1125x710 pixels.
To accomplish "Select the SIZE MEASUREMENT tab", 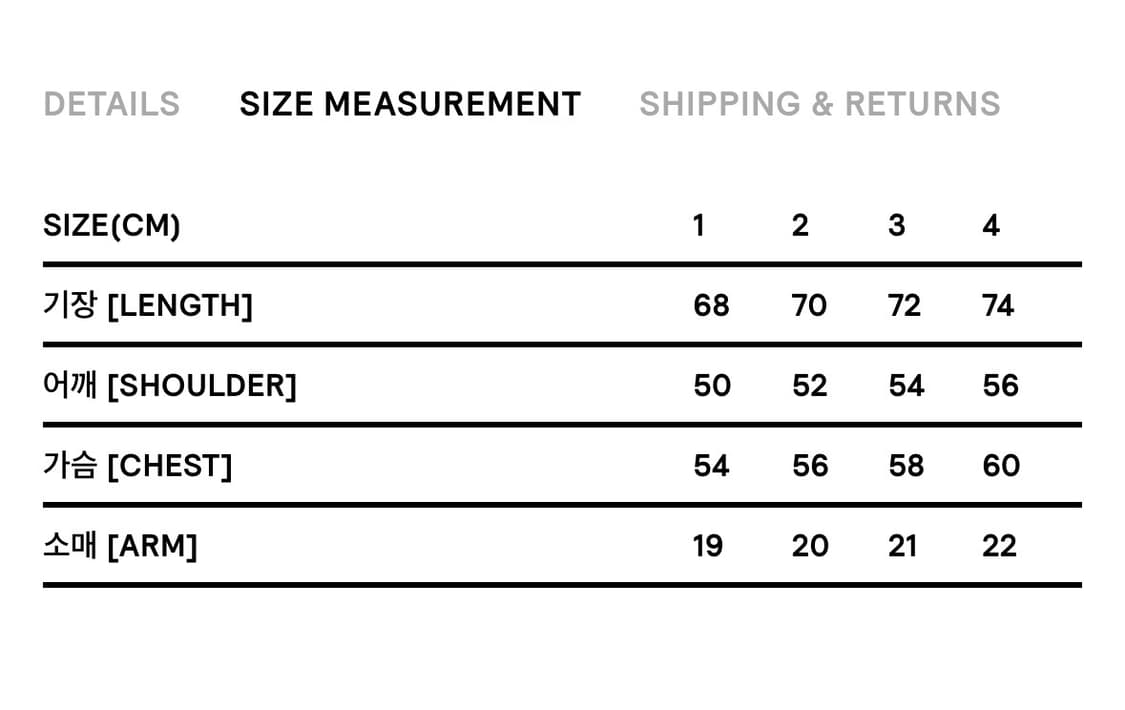I will tap(410, 104).
